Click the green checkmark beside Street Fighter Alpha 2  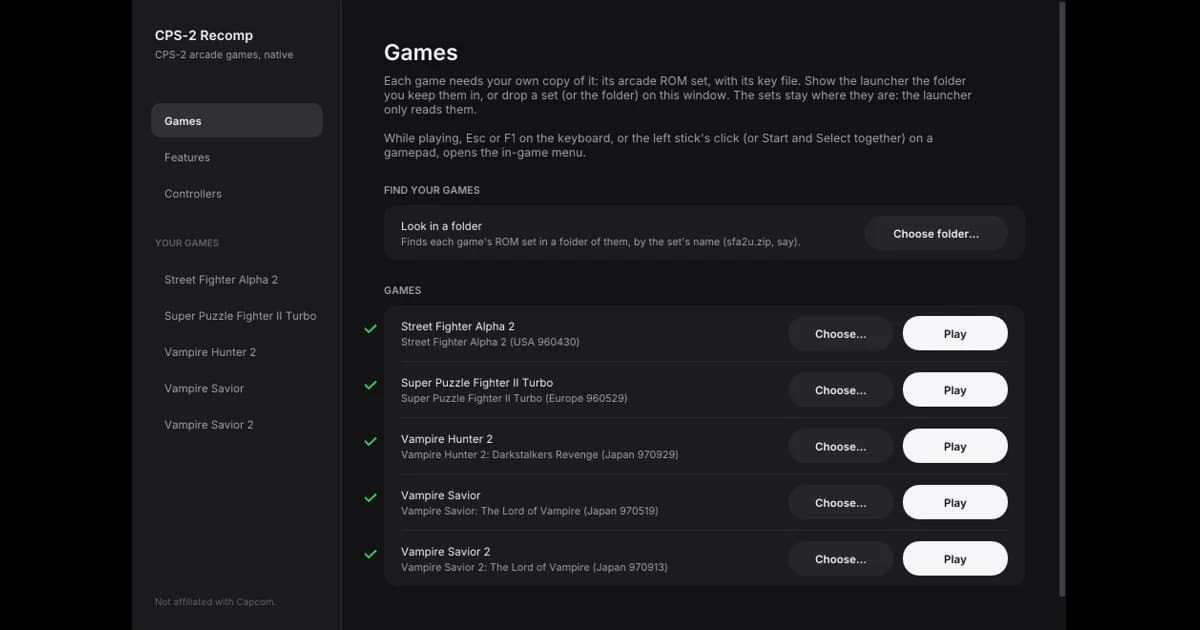pos(370,329)
